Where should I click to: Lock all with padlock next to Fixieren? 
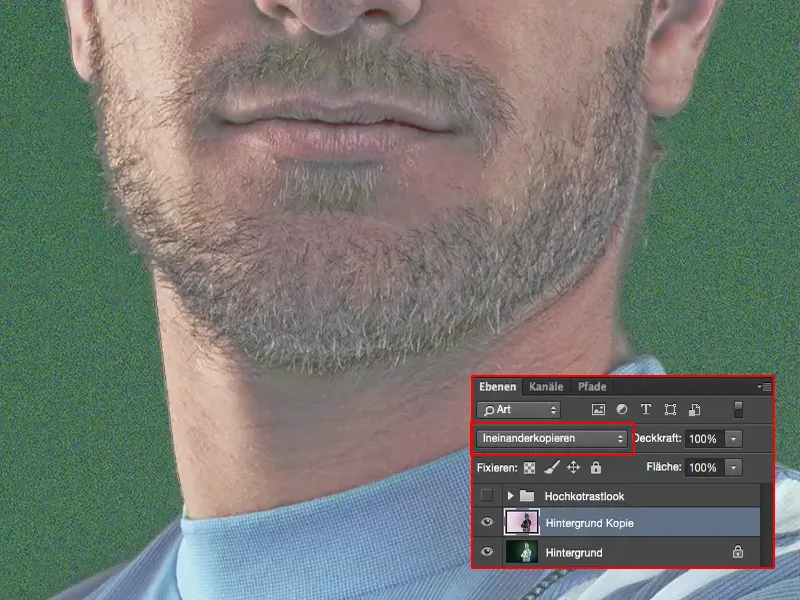pos(595,467)
